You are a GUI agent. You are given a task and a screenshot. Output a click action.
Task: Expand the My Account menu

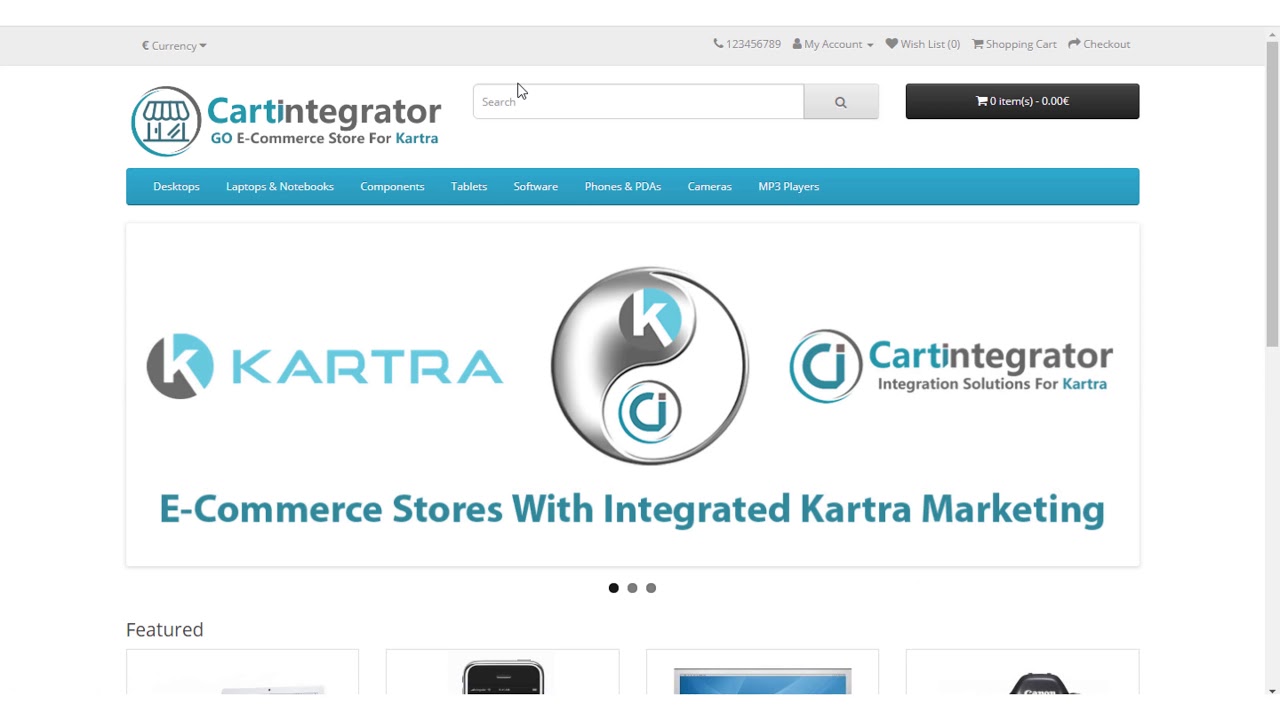coord(833,44)
